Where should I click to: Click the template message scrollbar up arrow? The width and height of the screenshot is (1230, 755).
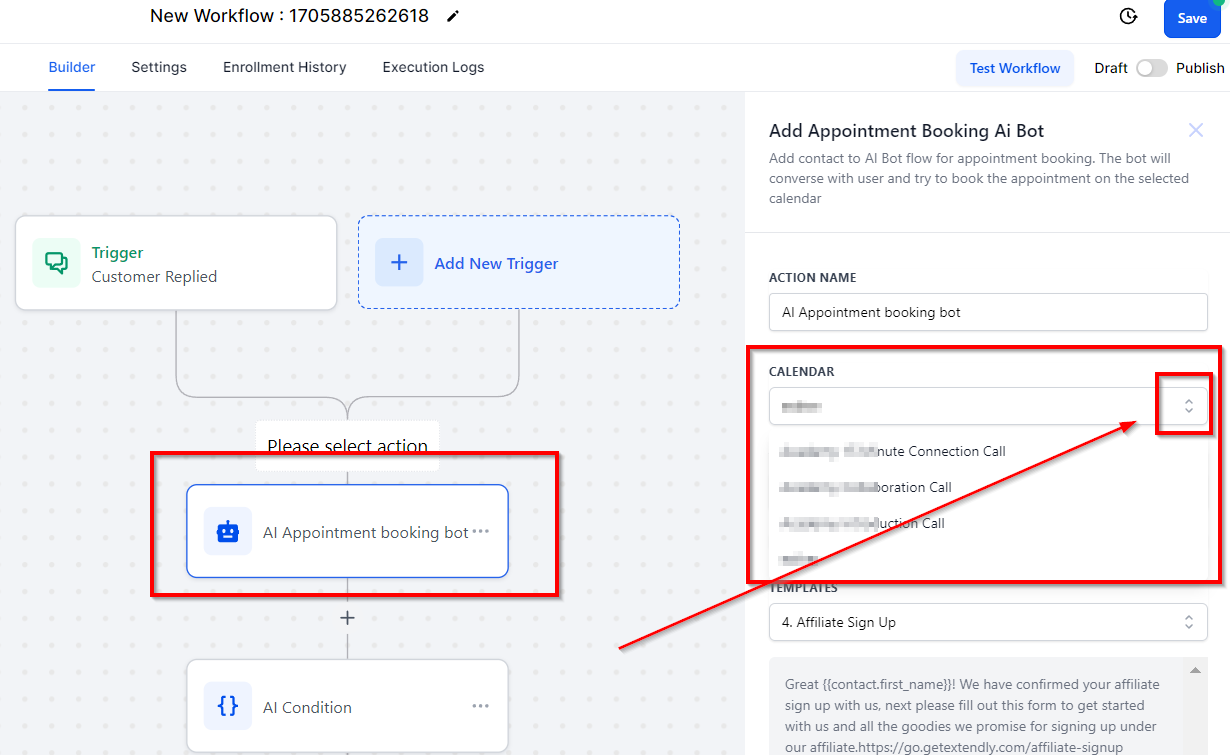tap(1194, 669)
